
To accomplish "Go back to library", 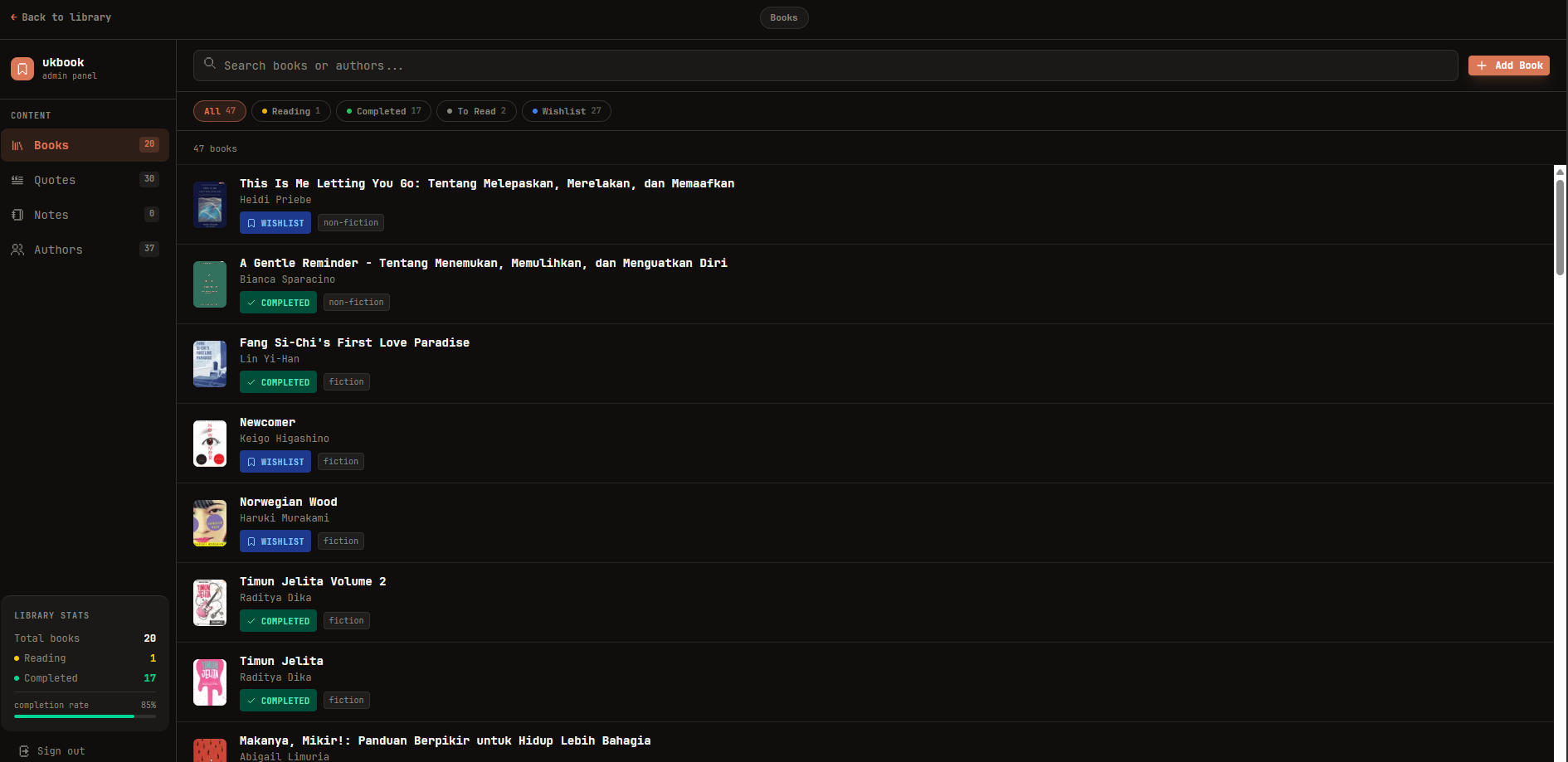I will tap(61, 17).
